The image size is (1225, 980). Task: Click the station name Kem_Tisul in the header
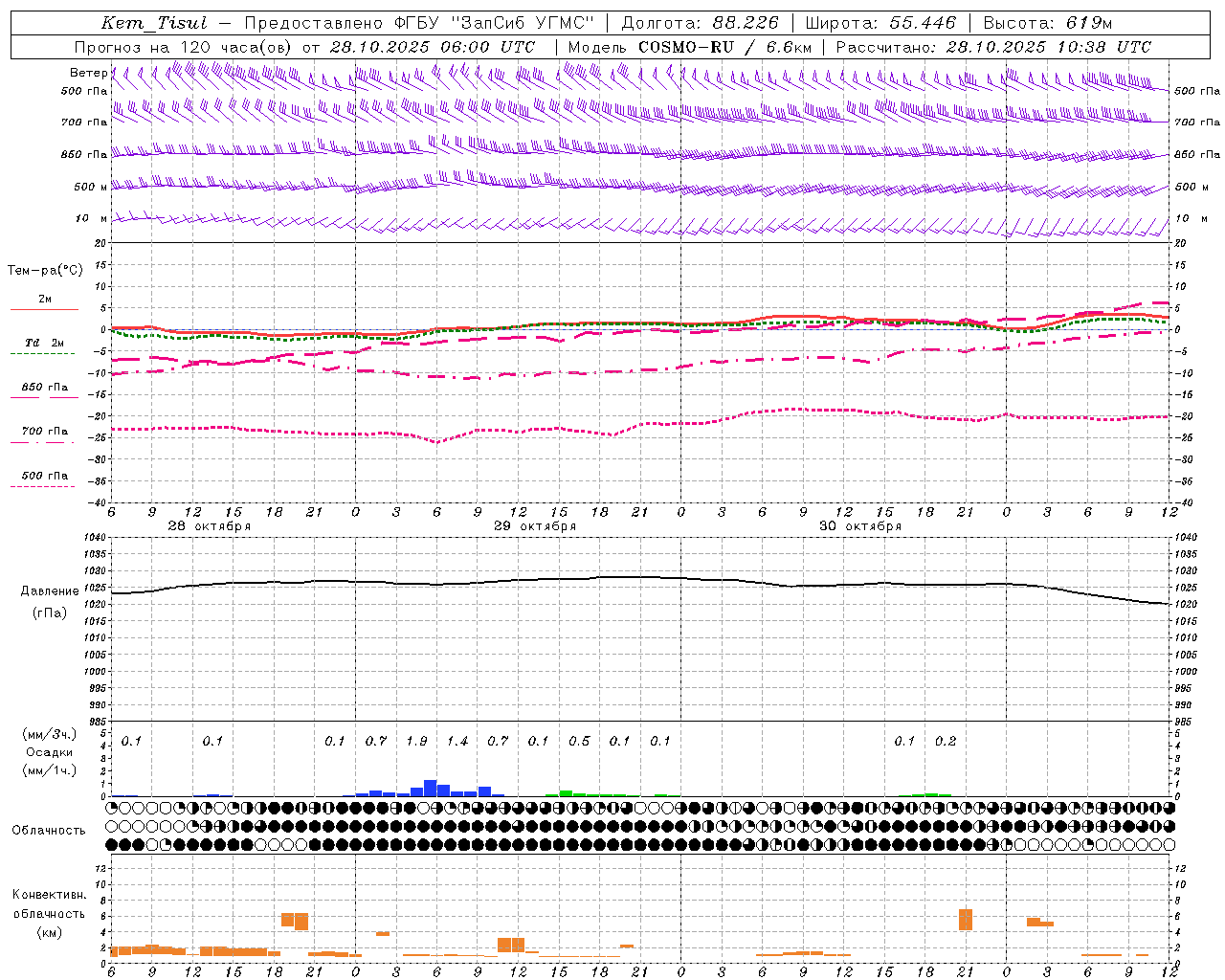[x=154, y=24]
